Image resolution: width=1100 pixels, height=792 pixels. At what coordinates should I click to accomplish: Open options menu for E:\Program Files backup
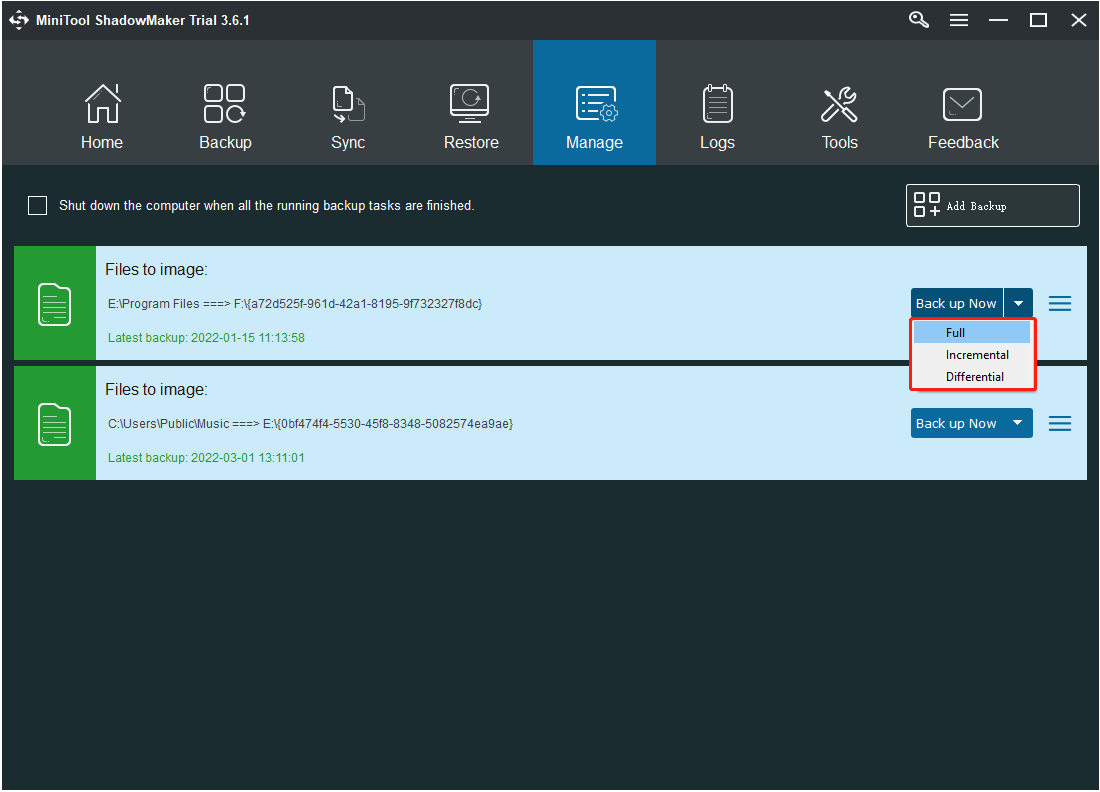[x=1060, y=303]
